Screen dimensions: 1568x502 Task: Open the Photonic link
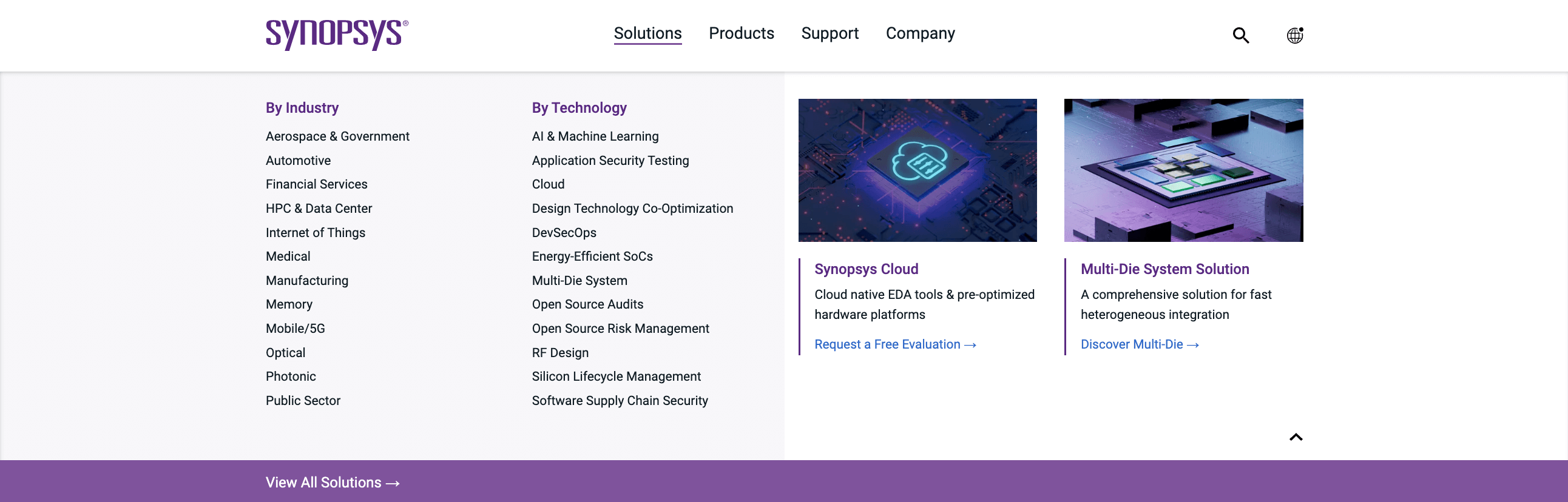(290, 376)
